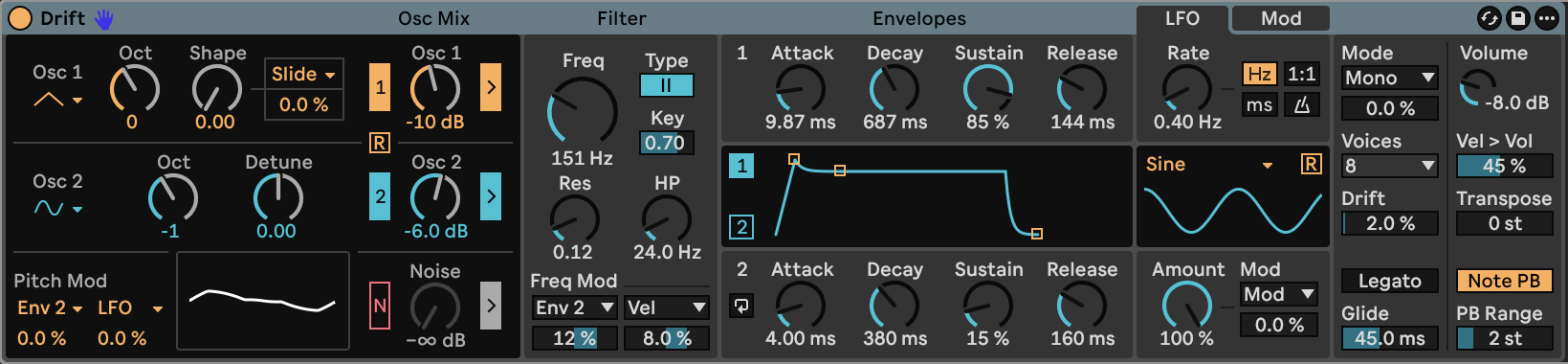Screen dimensions: 1568x364
Task: Click the LFO Amount knob
Action: coord(1186,307)
